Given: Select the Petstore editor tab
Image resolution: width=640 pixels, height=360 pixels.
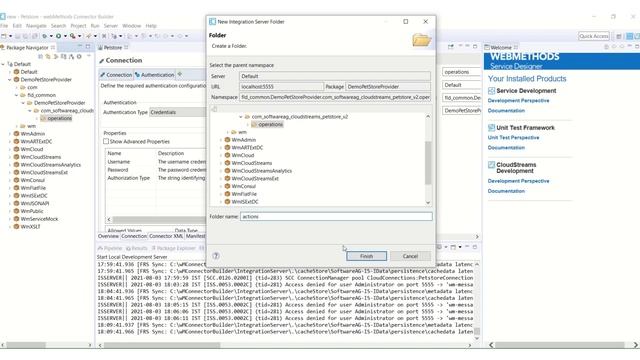Looking at the screenshot, I should tap(113, 47).
